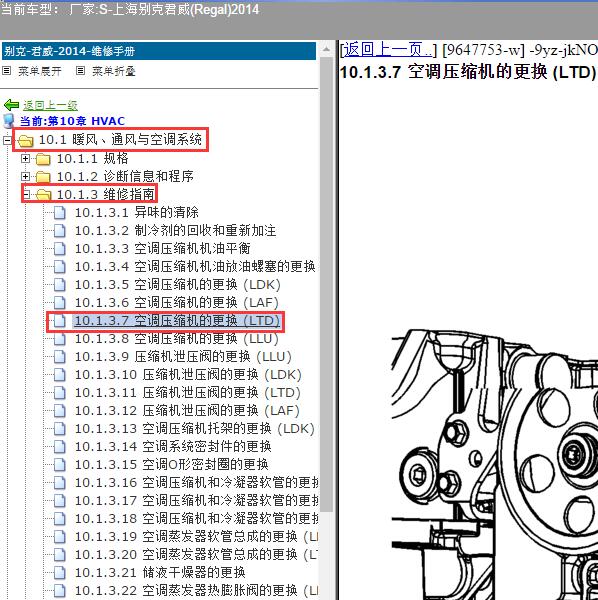Open 10.1.3.6 空调压缩机的更换 (LAF)

tap(176, 302)
